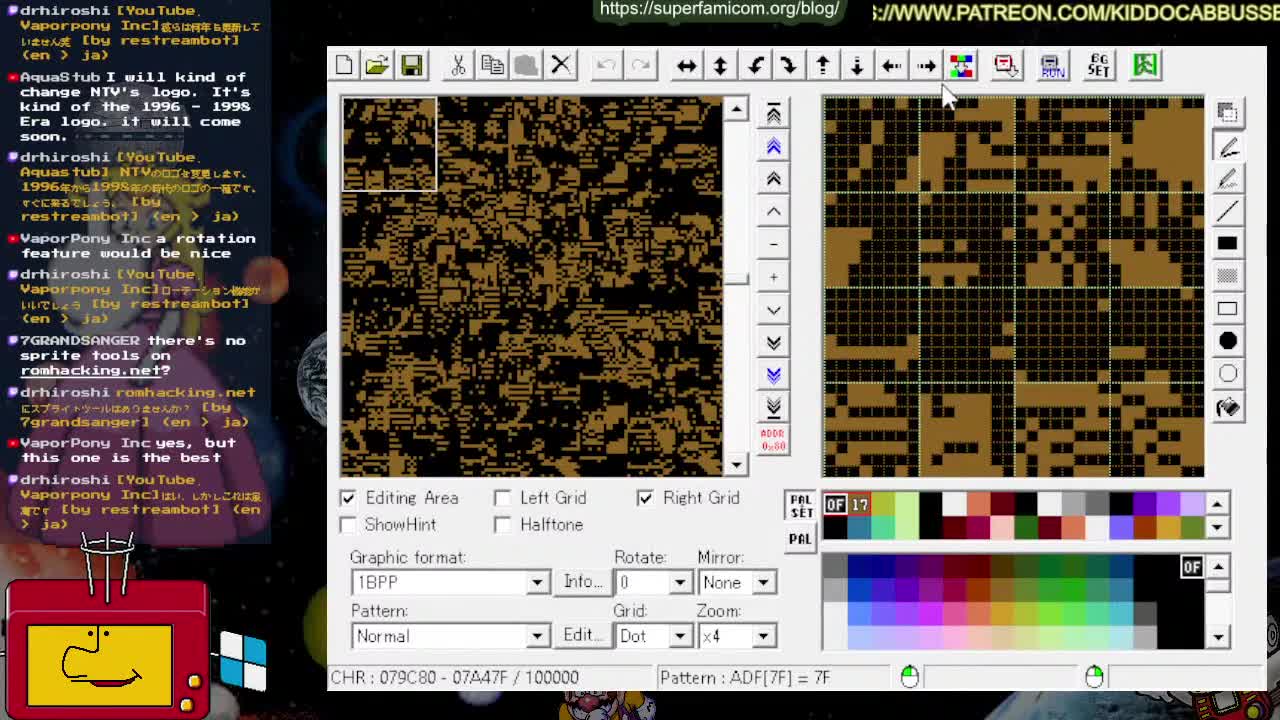Select the hollow circle tool
Viewport: 1280px width, 720px height.
[1228, 374]
